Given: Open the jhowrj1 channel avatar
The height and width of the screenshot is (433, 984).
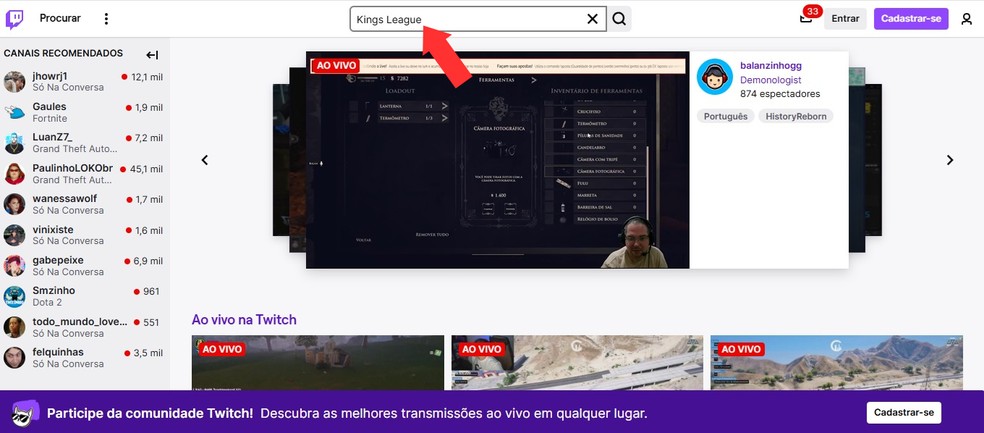Looking at the screenshot, I should tap(14, 82).
